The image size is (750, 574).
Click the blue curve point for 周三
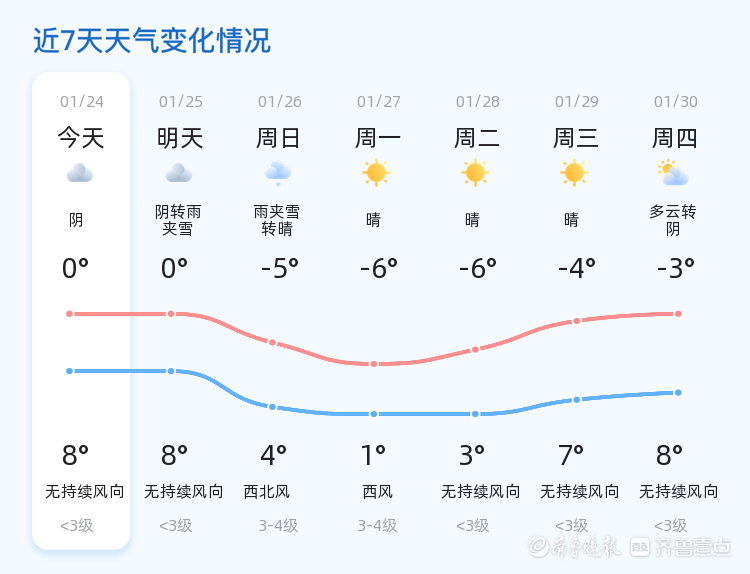(x=577, y=400)
